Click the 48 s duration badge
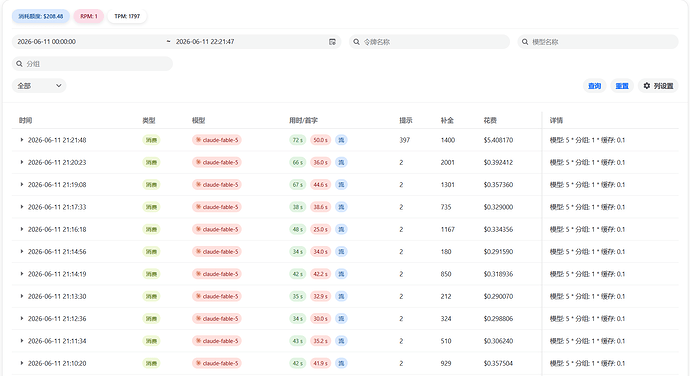The width and height of the screenshot is (690, 376). (298, 229)
